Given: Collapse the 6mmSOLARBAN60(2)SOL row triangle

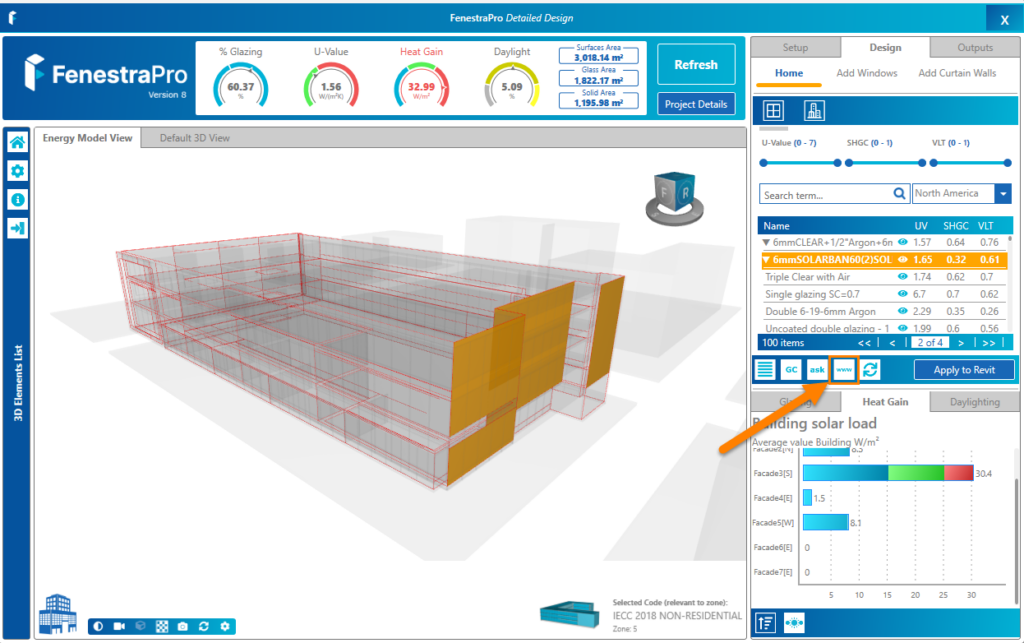Looking at the screenshot, I should (x=766, y=259).
